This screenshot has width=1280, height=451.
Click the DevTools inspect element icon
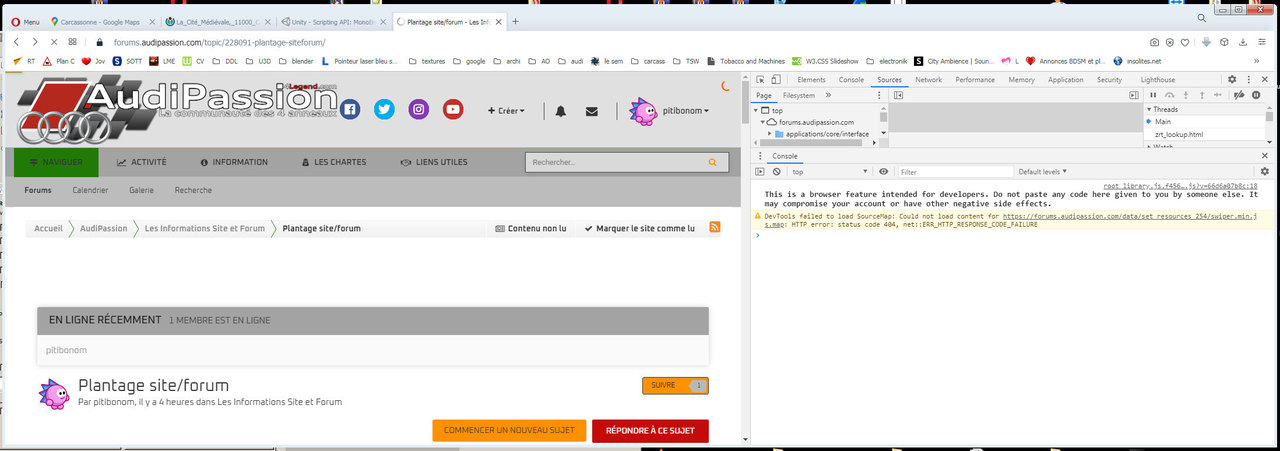pos(760,80)
